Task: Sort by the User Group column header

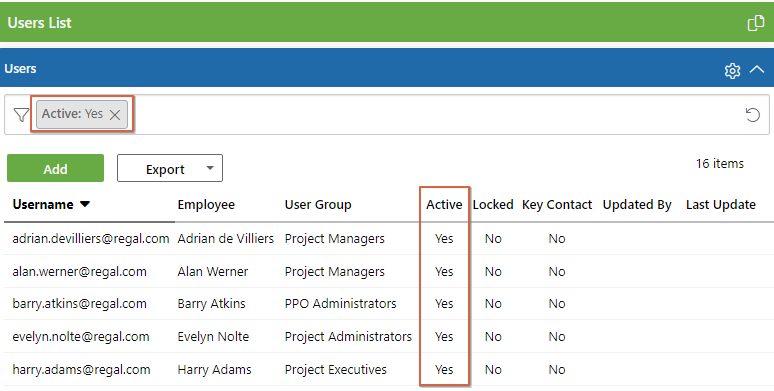Action: [318, 204]
